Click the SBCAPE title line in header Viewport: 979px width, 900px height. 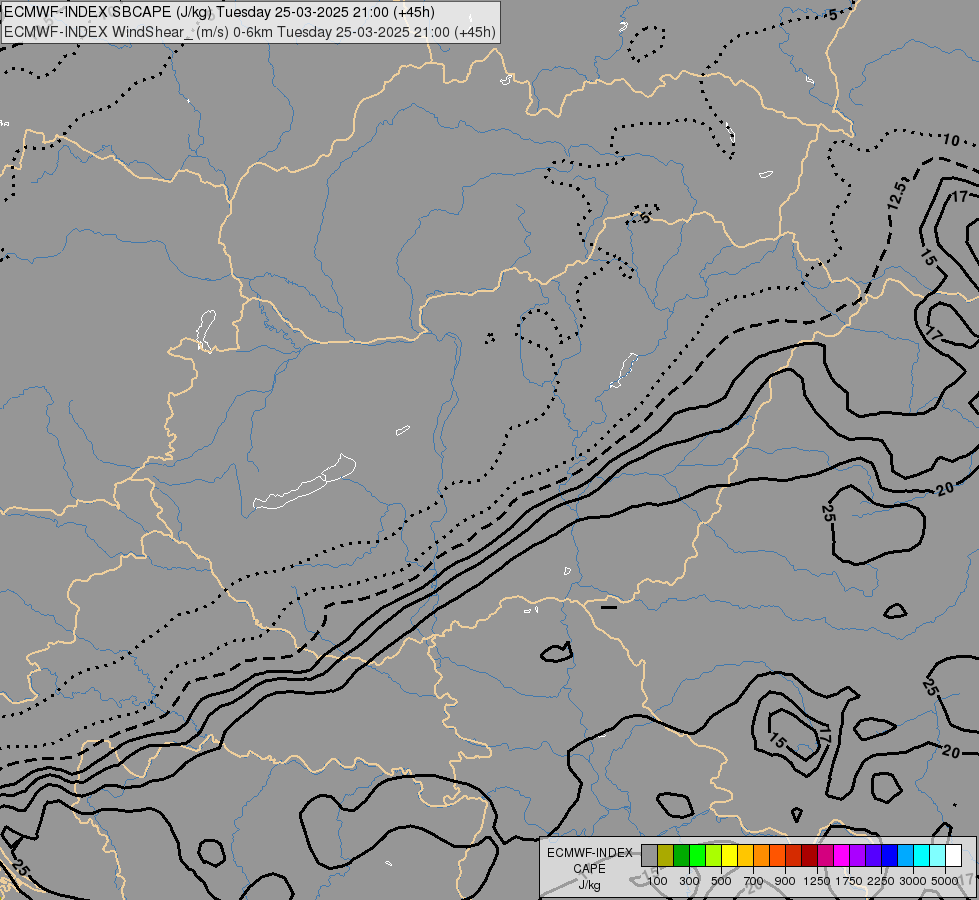[219, 12]
